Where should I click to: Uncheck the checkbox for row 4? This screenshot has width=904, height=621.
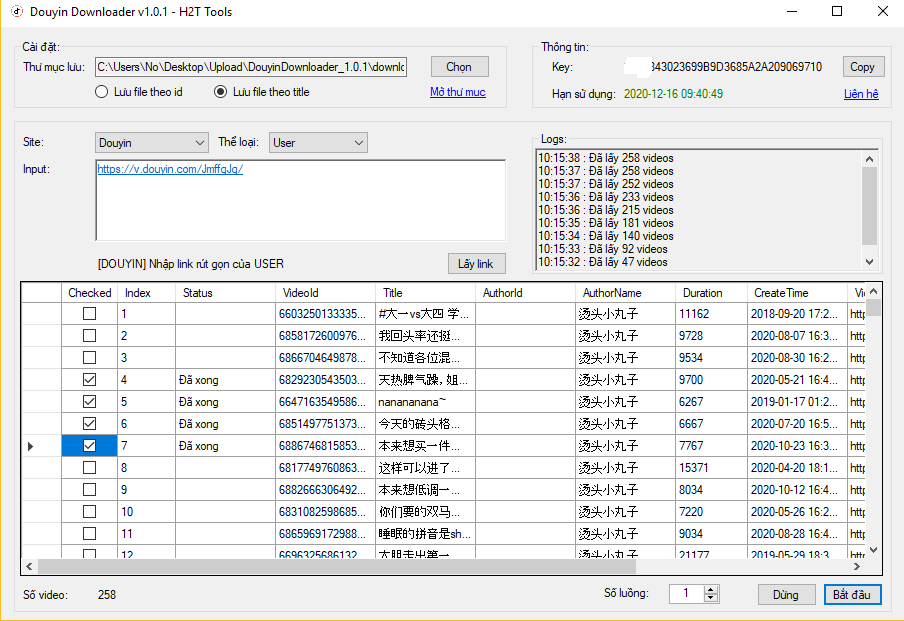click(x=89, y=379)
